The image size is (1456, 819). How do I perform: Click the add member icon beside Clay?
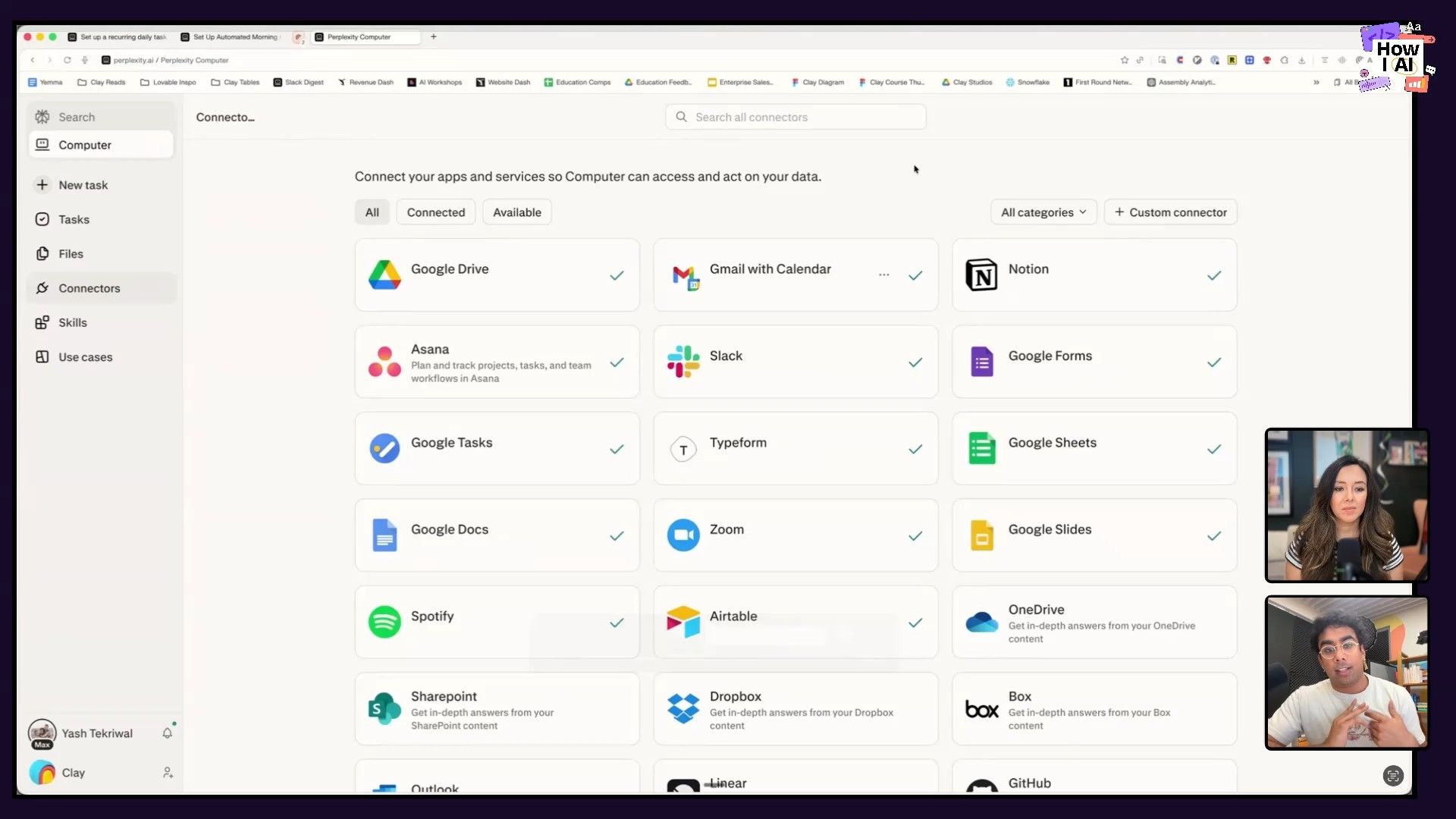click(168, 773)
